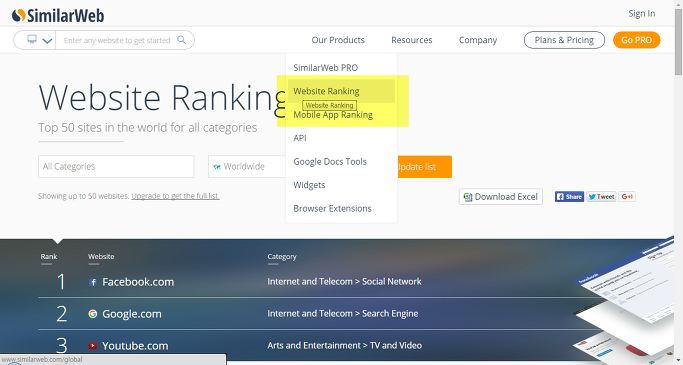Select API in products dropdown
This screenshot has width=683, height=365.
pyautogui.click(x=300, y=138)
